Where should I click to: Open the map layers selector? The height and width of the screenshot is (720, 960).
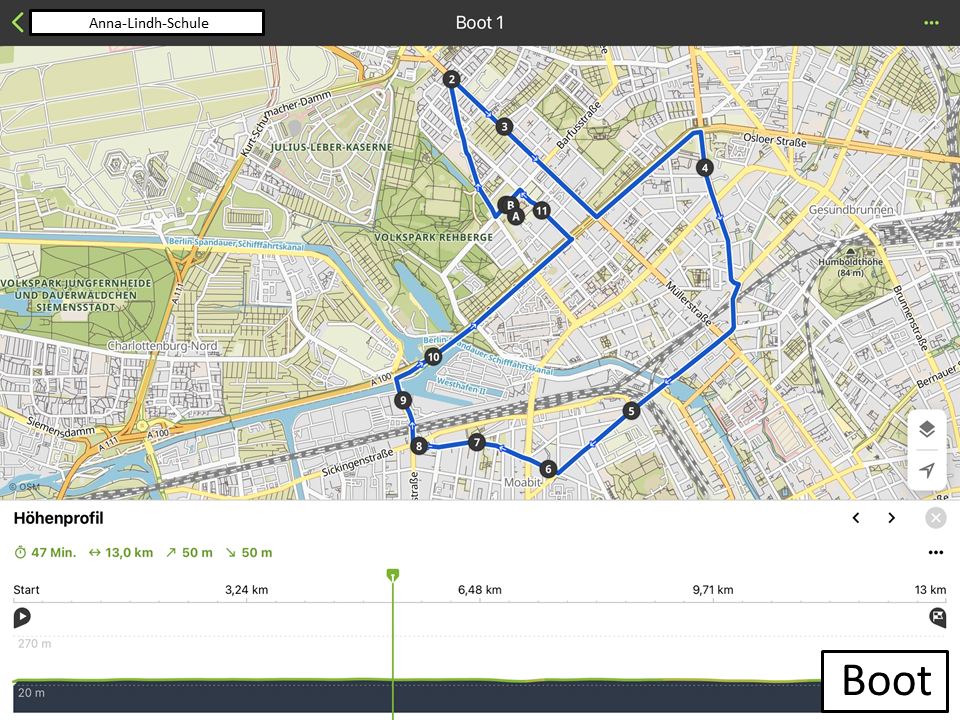click(x=927, y=429)
